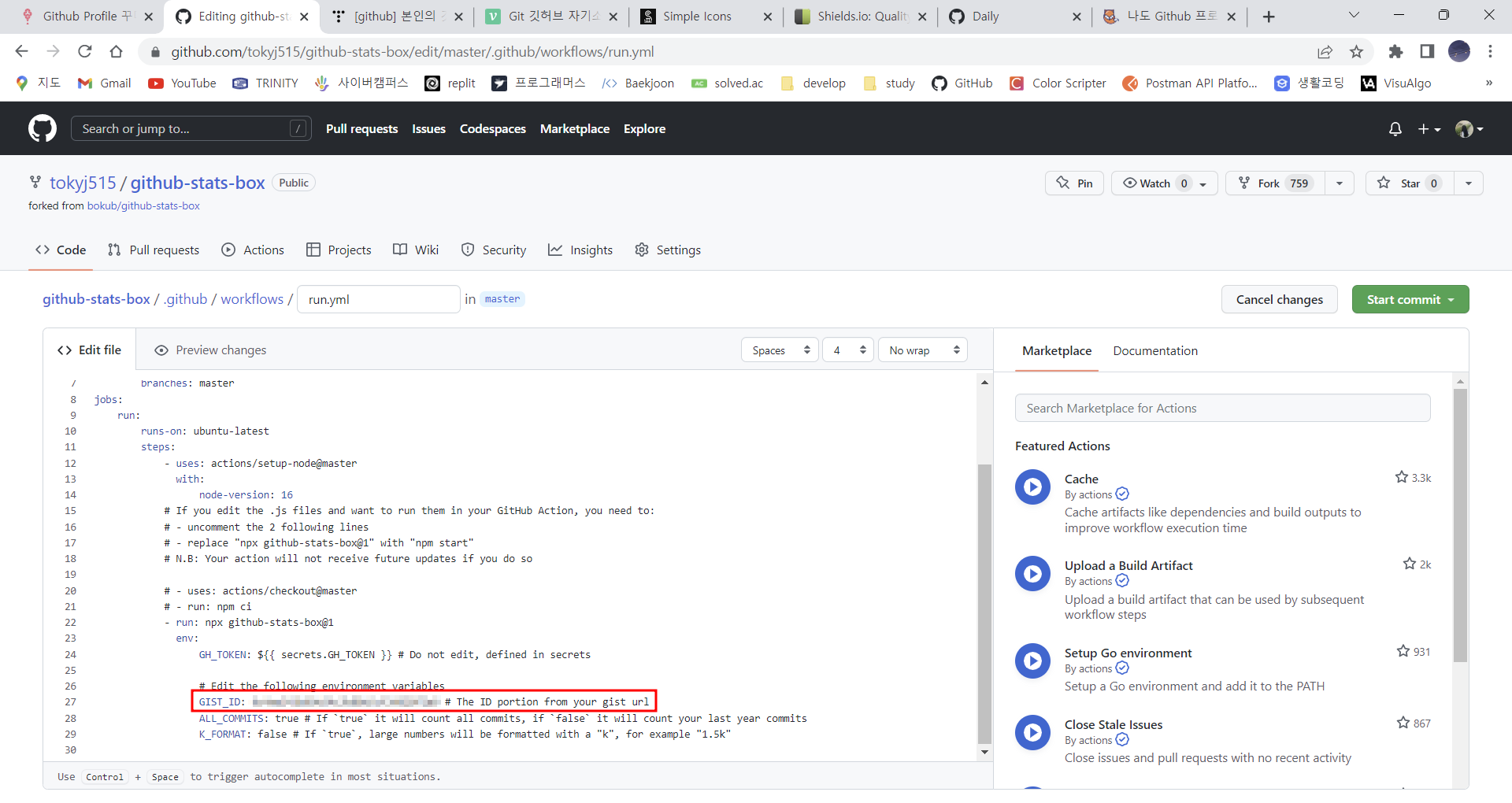Go to browser home page
The width and height of the screenshot is (1512, 803).
pyautogui.click(x=116, y=51)
